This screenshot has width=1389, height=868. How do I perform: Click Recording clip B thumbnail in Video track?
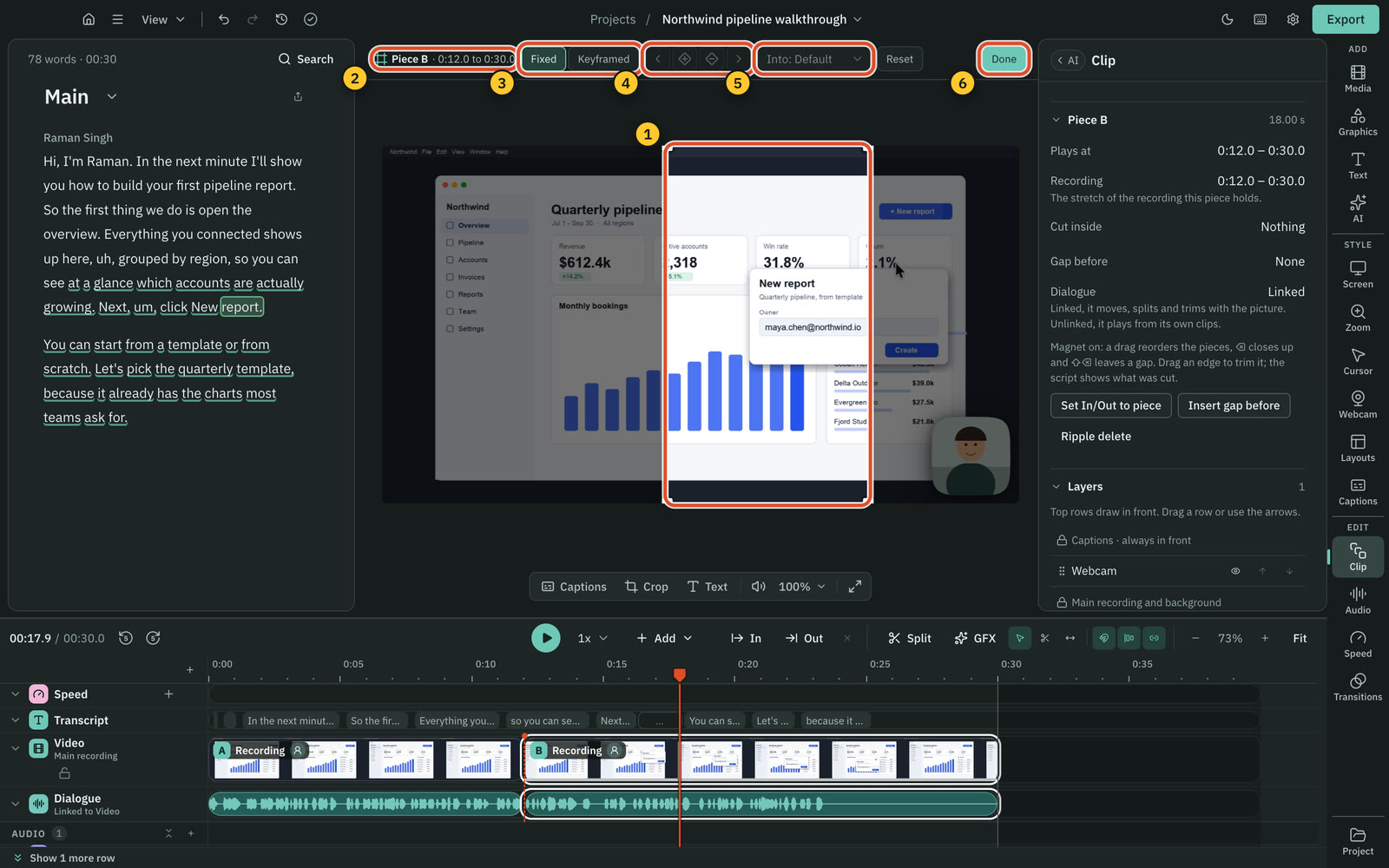(x=760, y=759)
